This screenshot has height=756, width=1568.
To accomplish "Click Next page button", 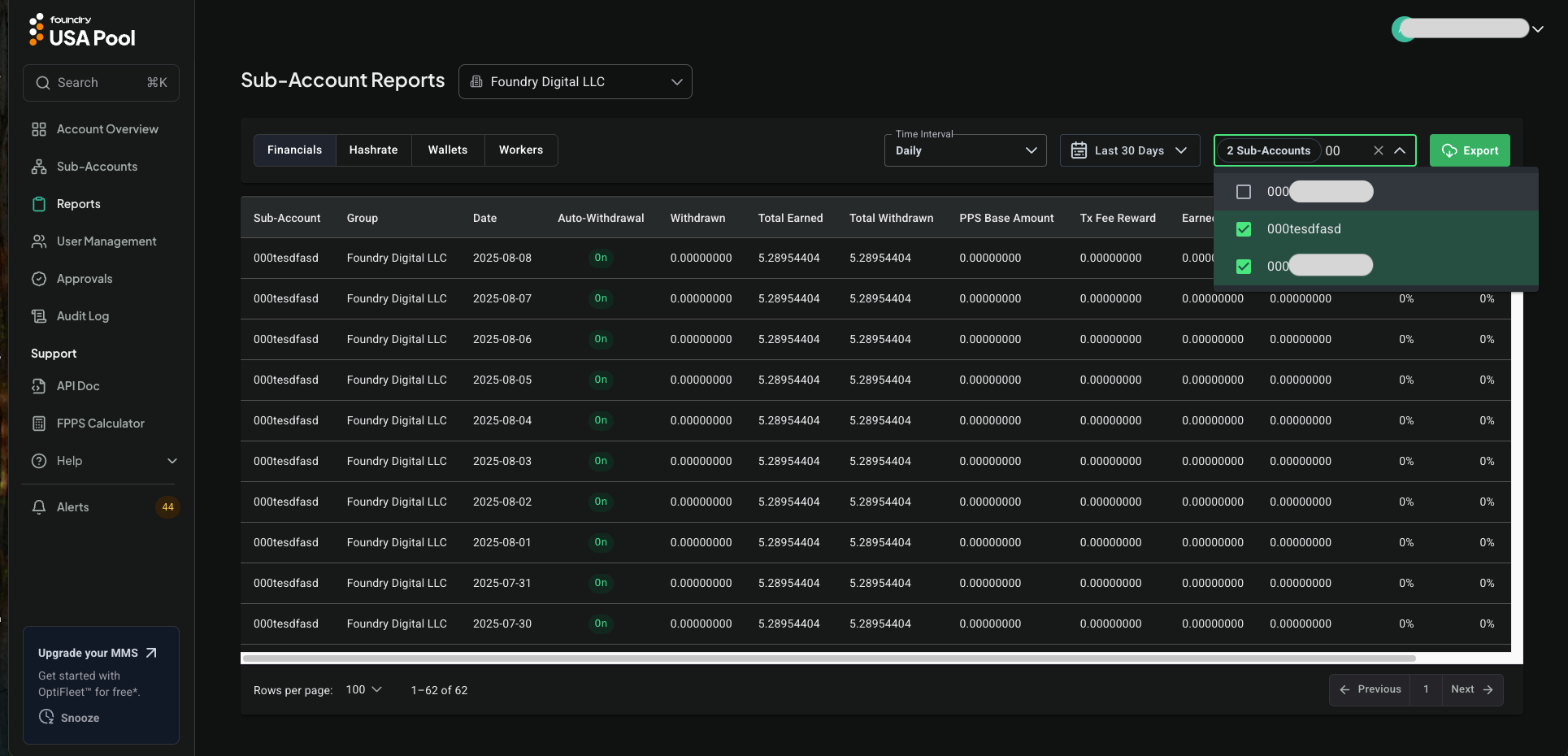I will [1471, 689].
